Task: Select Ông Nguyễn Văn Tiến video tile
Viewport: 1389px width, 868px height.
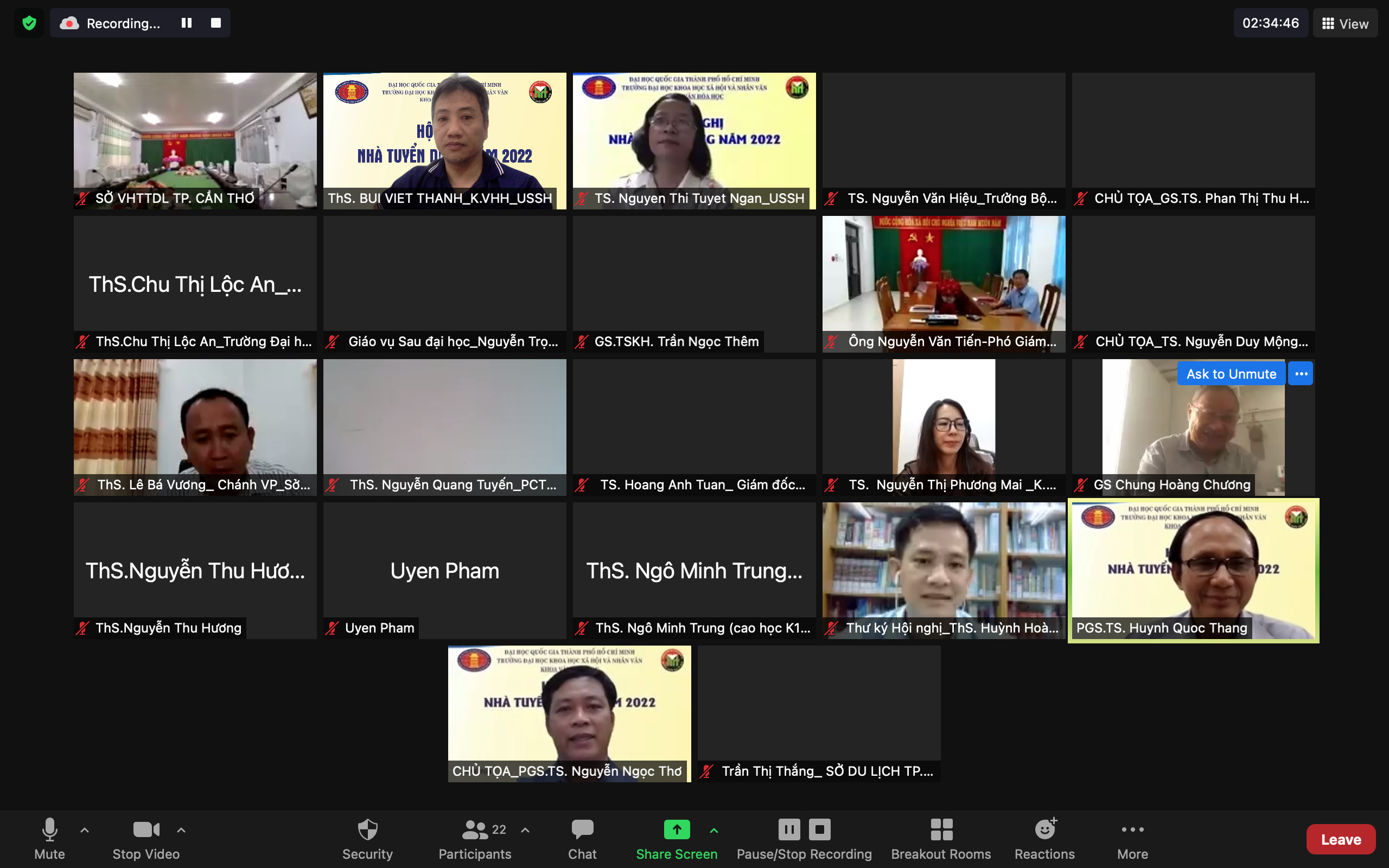Action: coord(944,284)
